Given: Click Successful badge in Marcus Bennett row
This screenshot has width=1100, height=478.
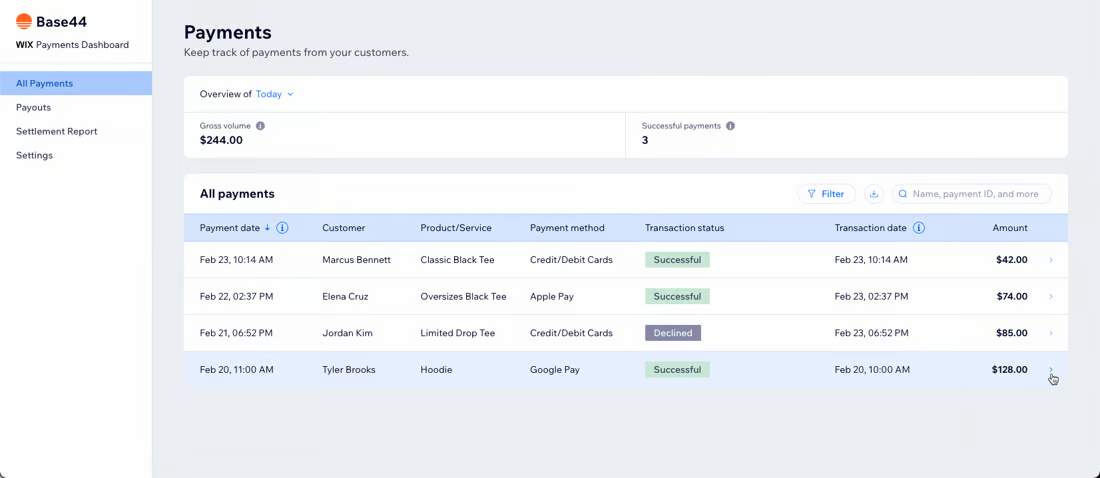Looking at the screenshot, I should tap(678, 260).
